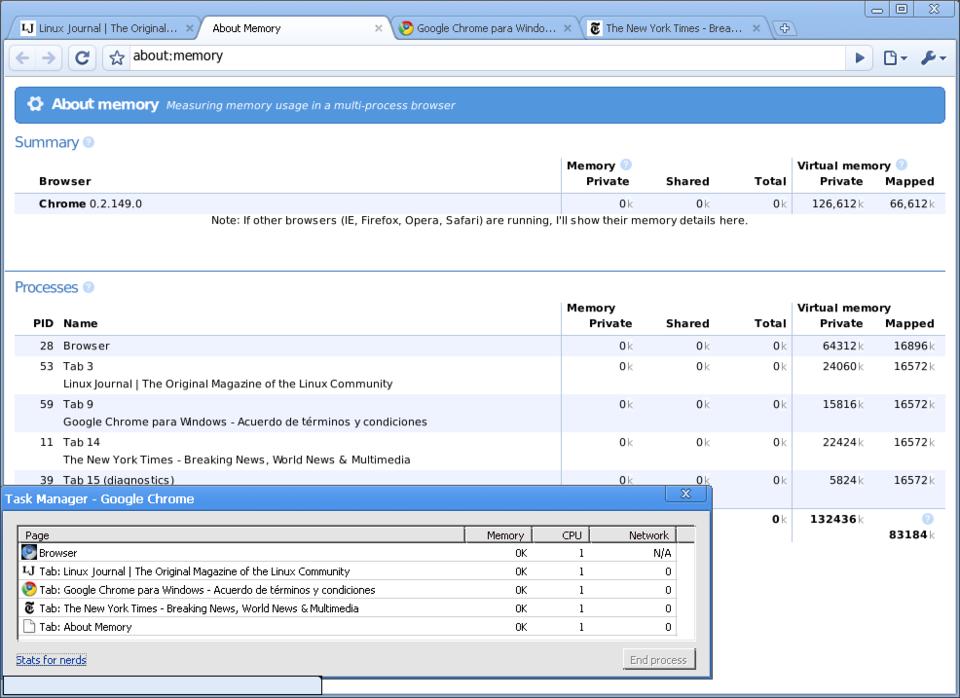Click the help icon beside Processes heading
The image size is (960, 698).
(x=89, y=287)
